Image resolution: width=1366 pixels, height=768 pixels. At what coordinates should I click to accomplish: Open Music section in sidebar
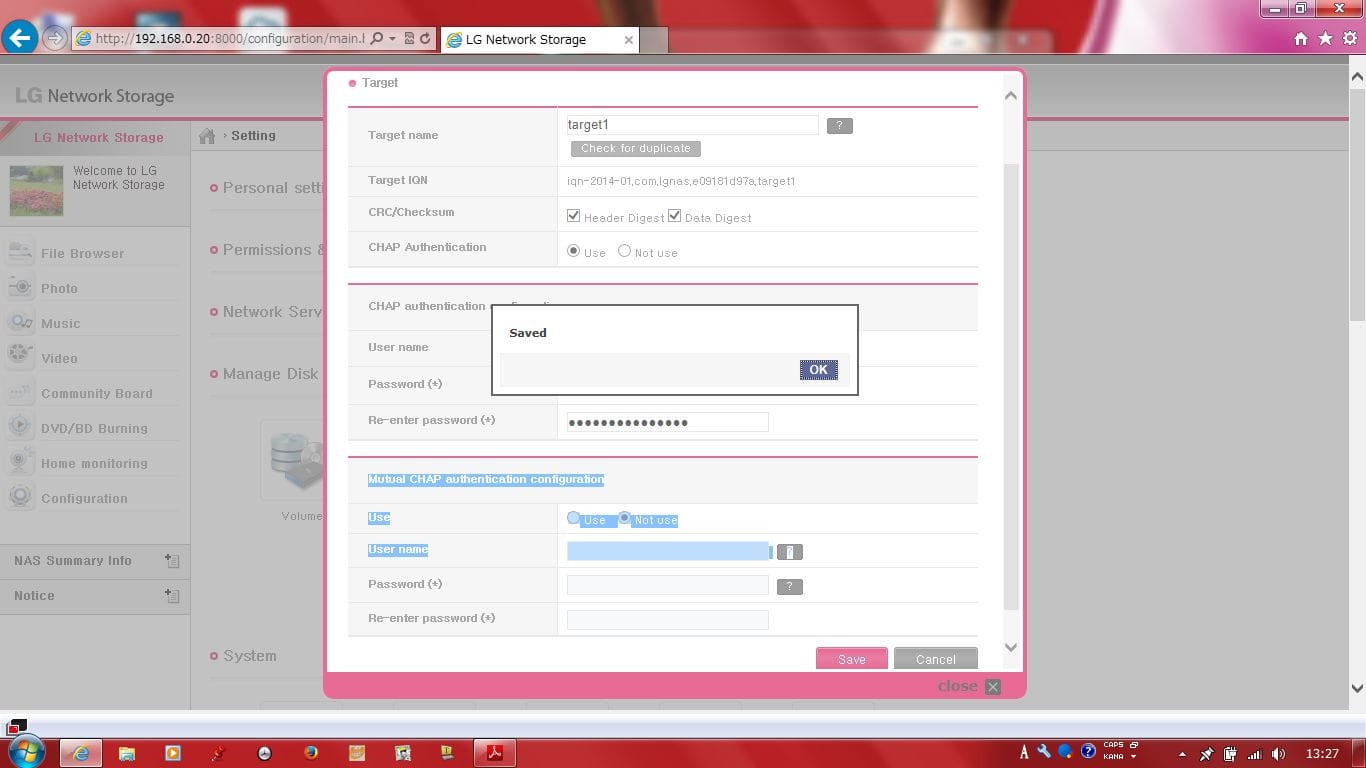[x=60, y=324]
